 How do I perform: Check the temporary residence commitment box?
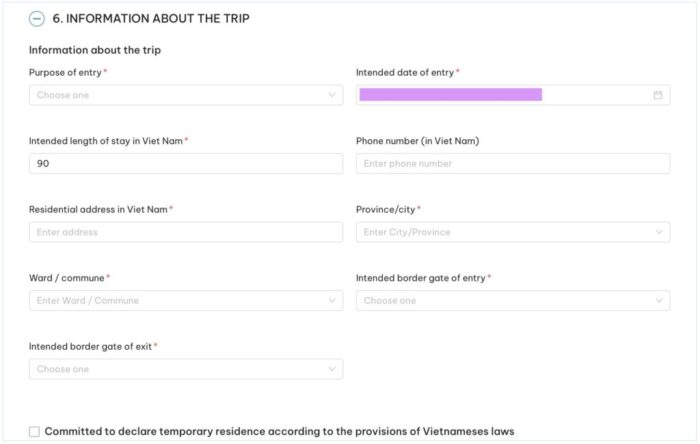point(34,432)
